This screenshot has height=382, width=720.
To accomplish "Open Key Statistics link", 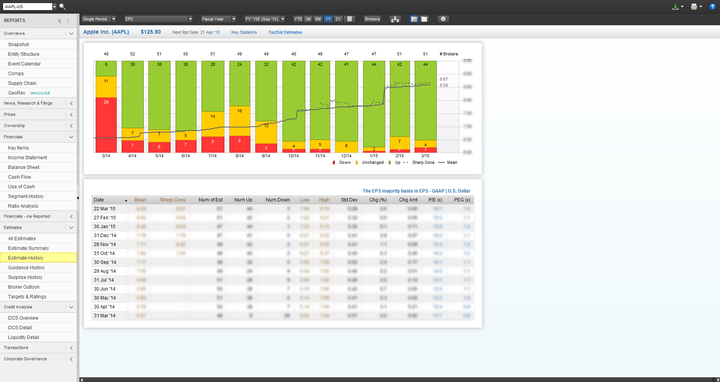I will click(x=244, y=33).
